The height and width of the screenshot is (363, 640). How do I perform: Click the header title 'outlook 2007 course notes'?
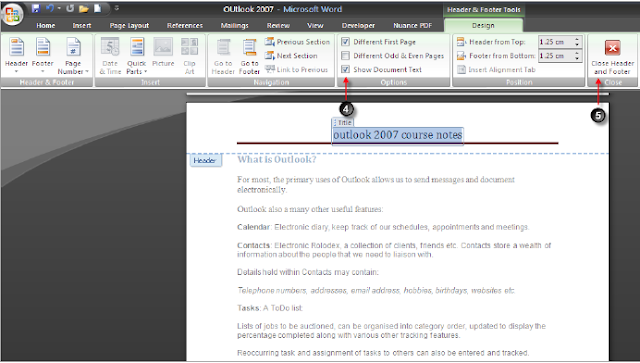[398, 135]
